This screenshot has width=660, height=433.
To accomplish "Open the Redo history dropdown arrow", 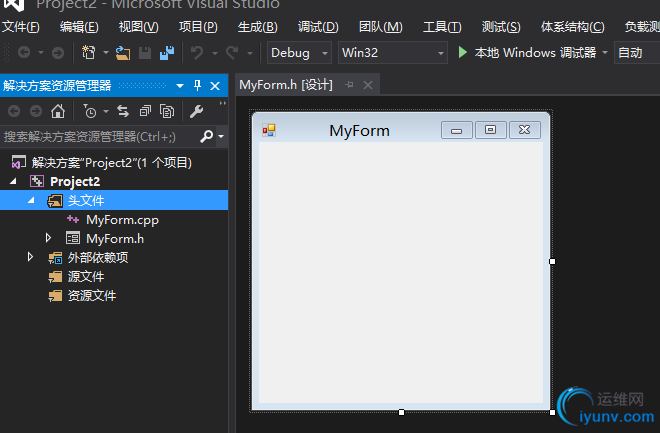I will (x=250, y=53).
